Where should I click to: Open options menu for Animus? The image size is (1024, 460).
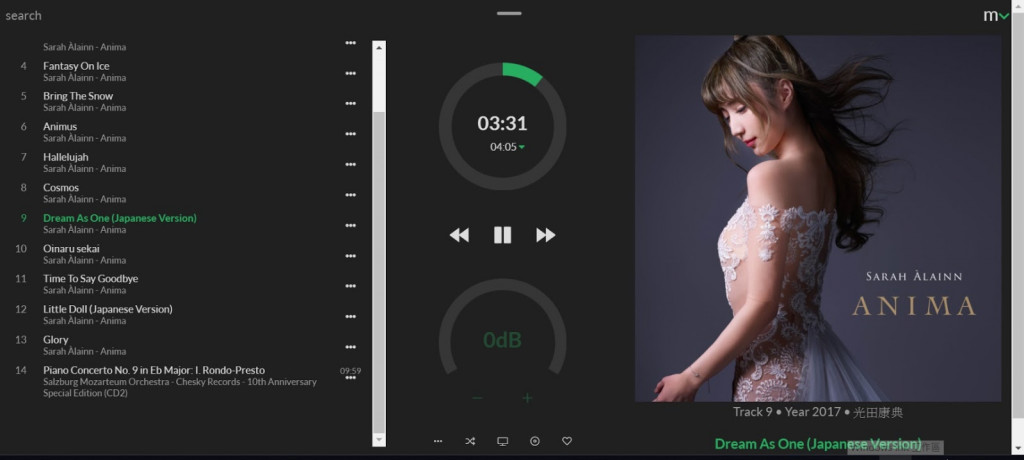coord(351,134)
